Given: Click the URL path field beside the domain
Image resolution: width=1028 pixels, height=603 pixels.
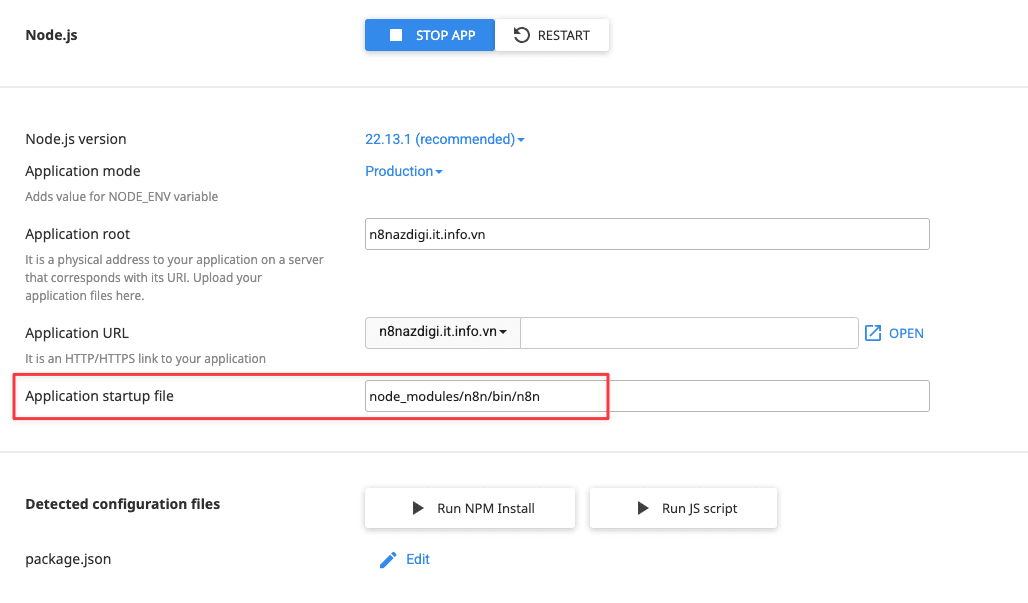Looking at the screenshot, I should point(690,332).
